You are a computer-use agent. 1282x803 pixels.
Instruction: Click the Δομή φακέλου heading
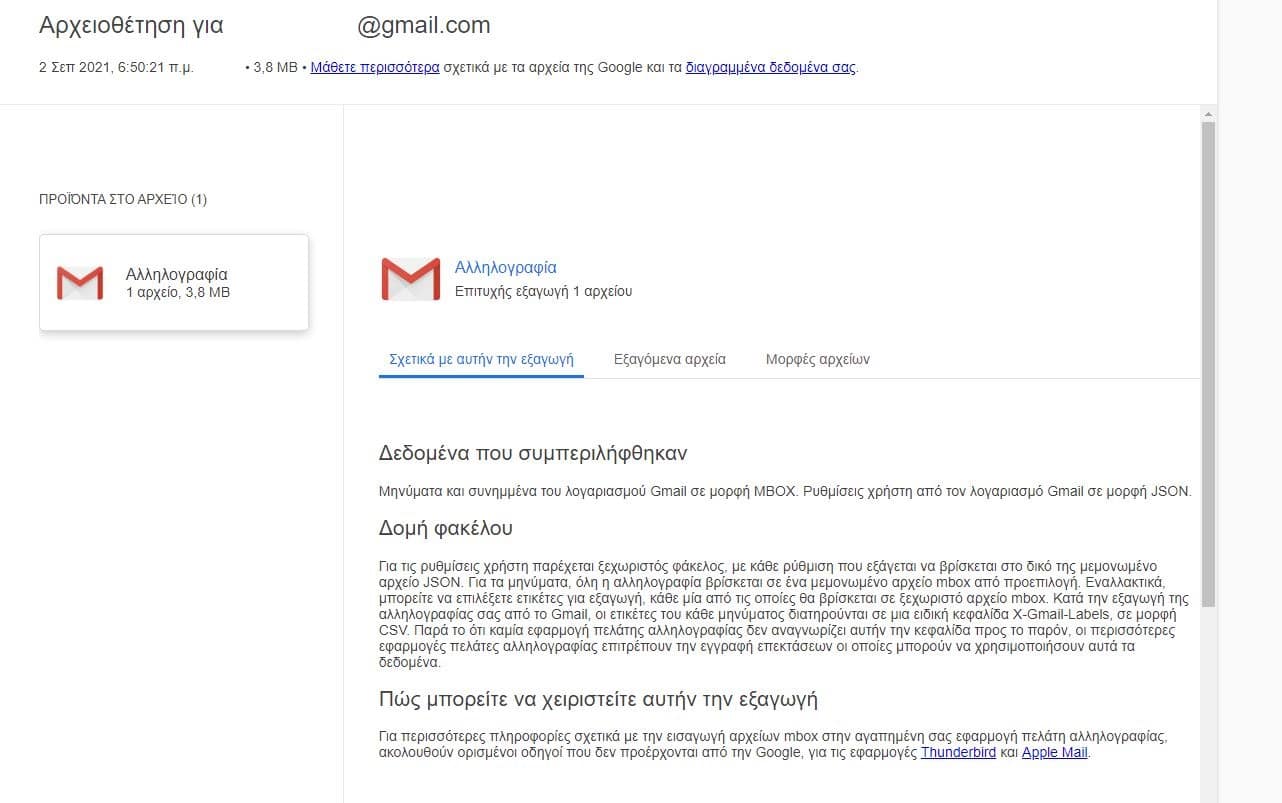click(445, 528)
